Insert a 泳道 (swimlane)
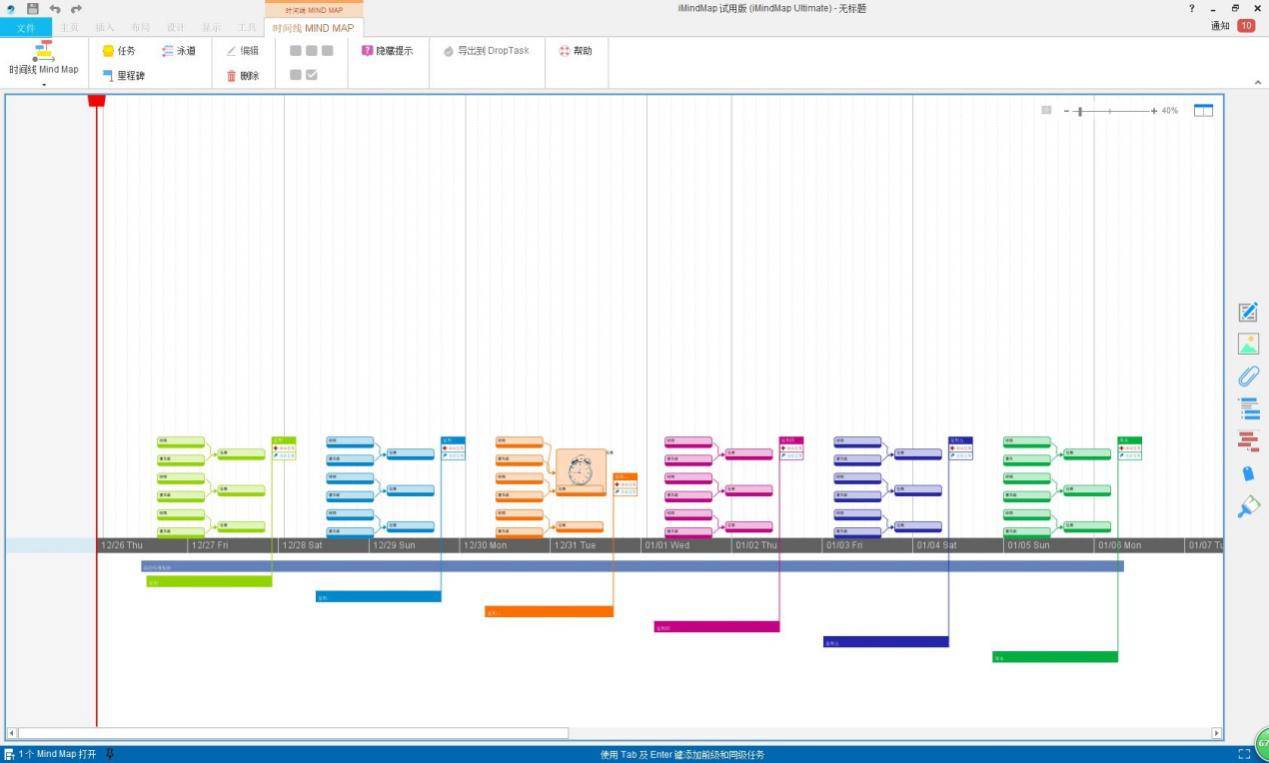Viewport: 1269px width, 763px height. (179, 51)
